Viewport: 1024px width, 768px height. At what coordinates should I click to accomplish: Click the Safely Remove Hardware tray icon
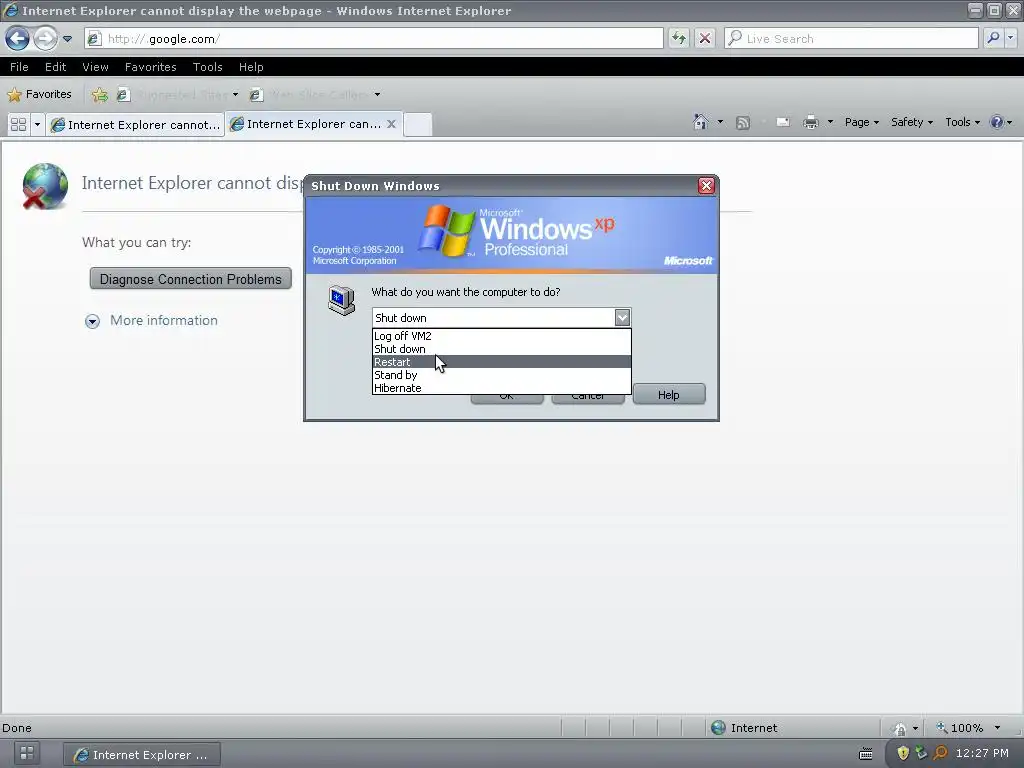click(921, 753)
